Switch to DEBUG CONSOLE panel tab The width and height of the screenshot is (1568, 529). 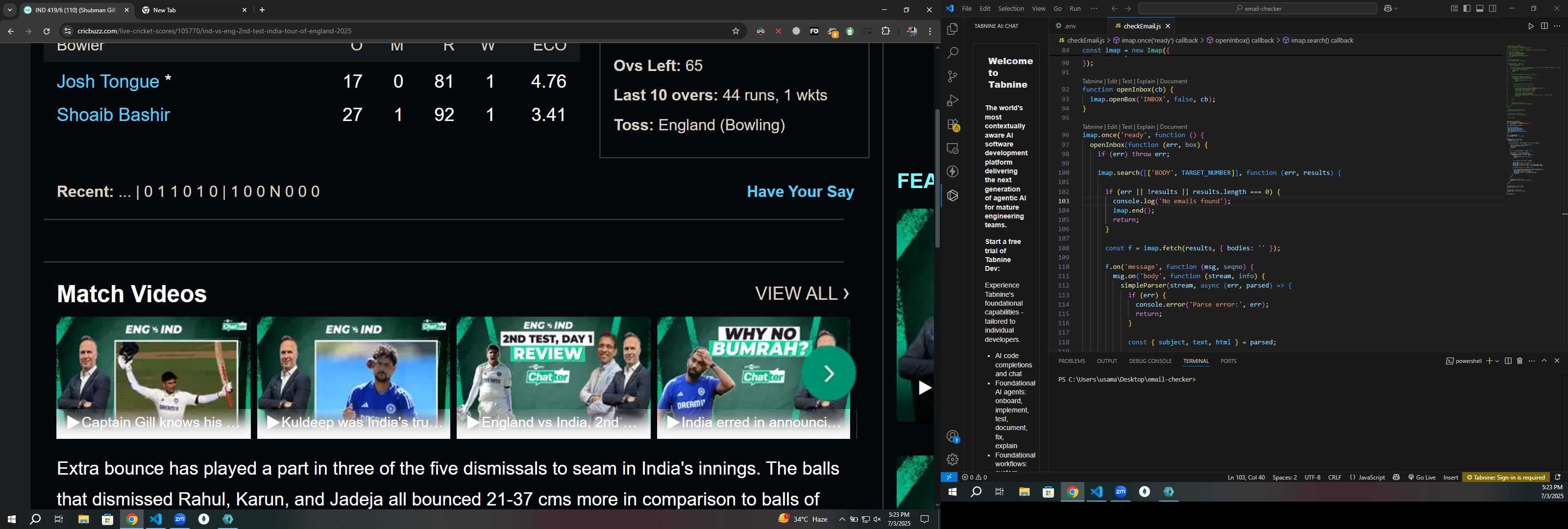point(1150,361)
